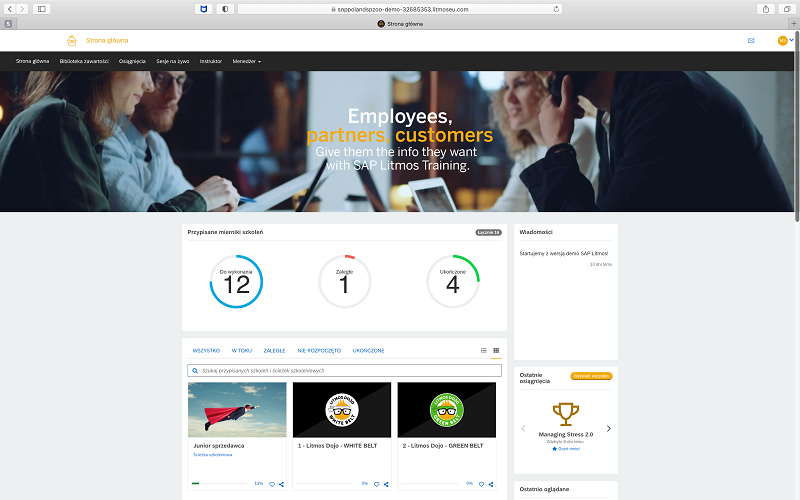Screen dimensions: 800x500
Task: Click the Zaległe 1 circle
Action: [344, 282]
